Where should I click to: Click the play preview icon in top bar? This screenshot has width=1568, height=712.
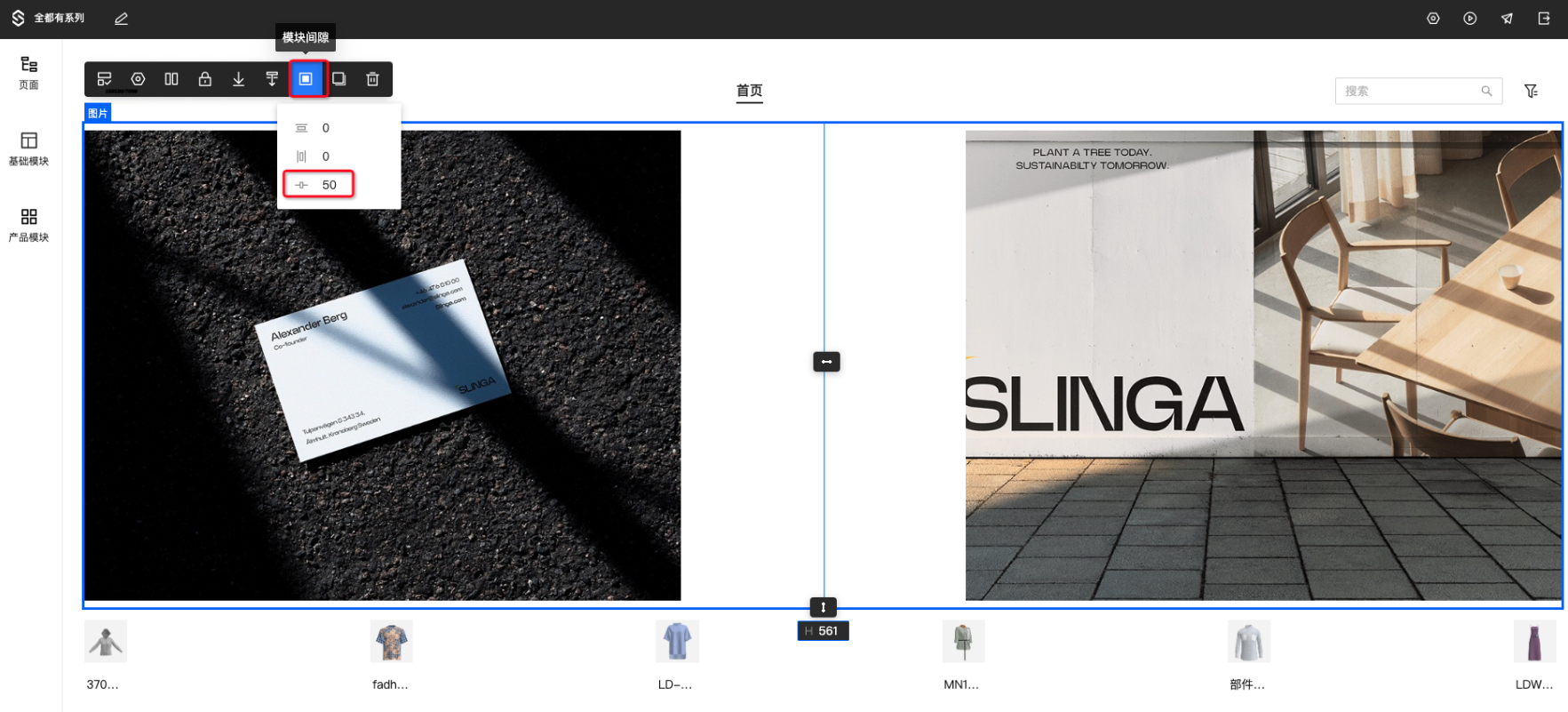point(1470,19)
